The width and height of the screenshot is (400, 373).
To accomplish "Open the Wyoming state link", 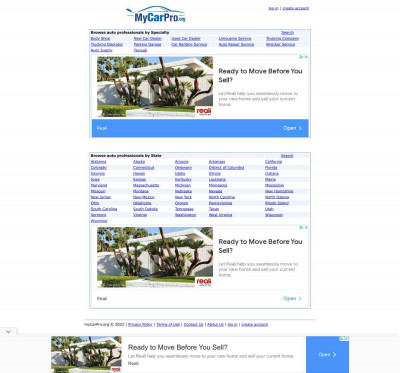I will pos(99,221).
